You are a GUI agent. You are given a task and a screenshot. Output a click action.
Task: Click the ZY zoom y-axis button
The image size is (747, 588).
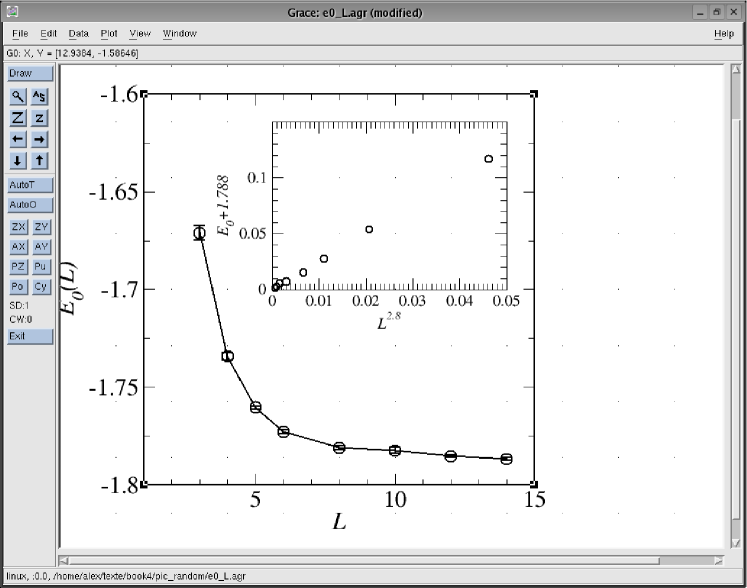(x=41, y=227)
